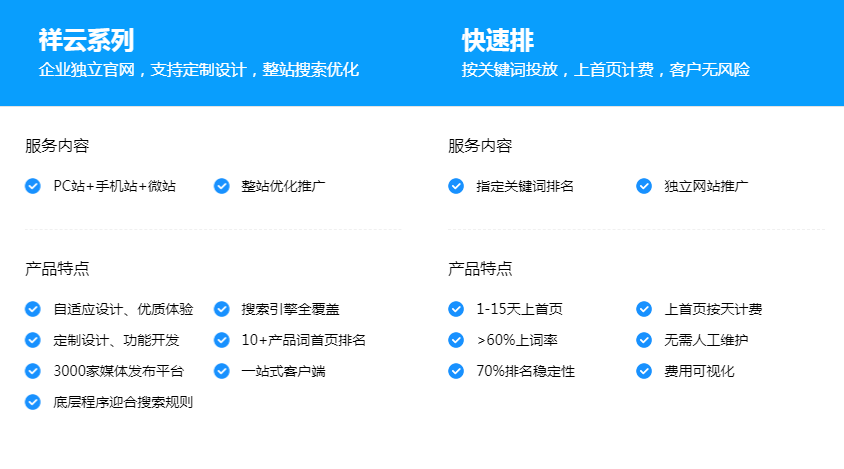Image resolution: width=844 pixels, height=469 pixels.
Task: Click the 70%排名稳定性 feature text
Action: (526, 371)
